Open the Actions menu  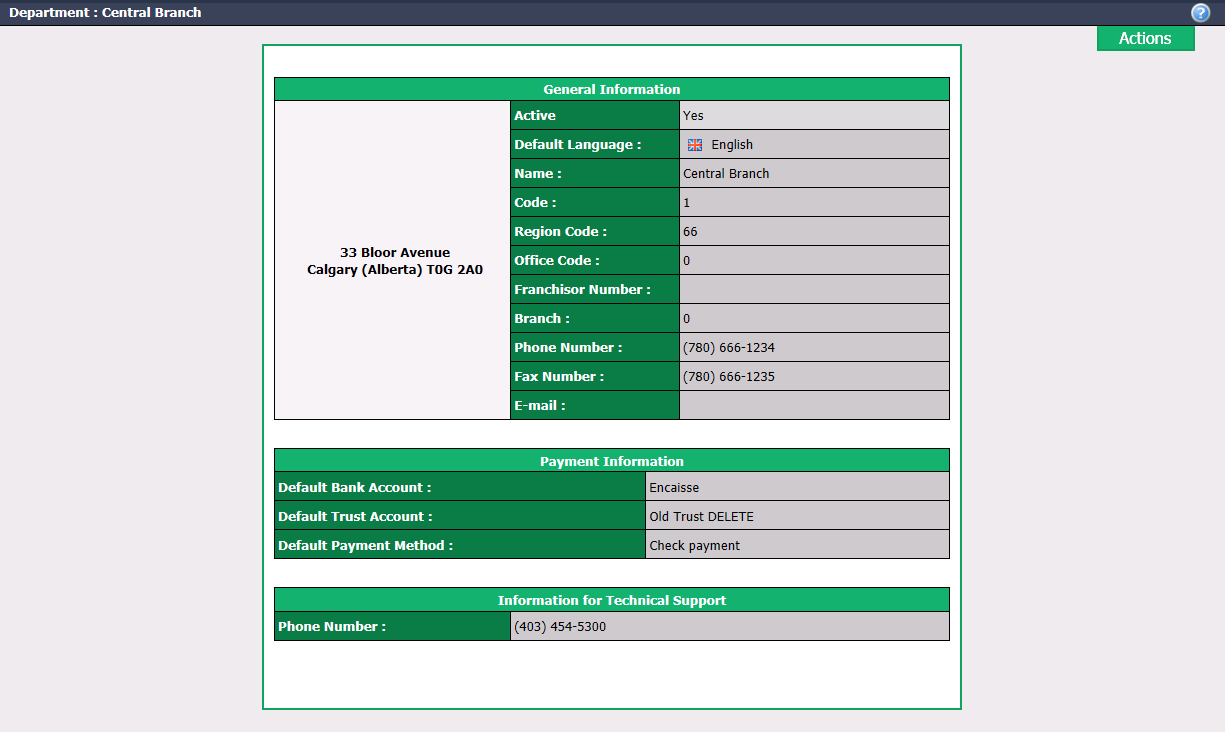(1145, 38)
